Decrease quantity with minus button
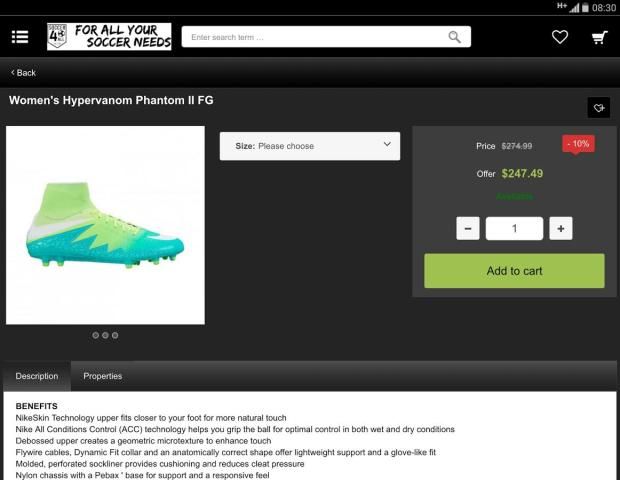 point(468,228)
